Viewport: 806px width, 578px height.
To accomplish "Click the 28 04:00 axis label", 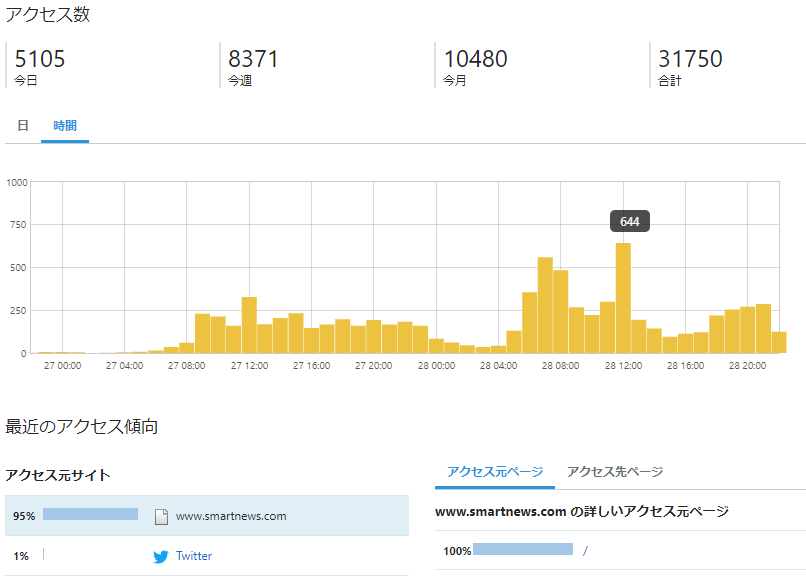I will 499,366.
